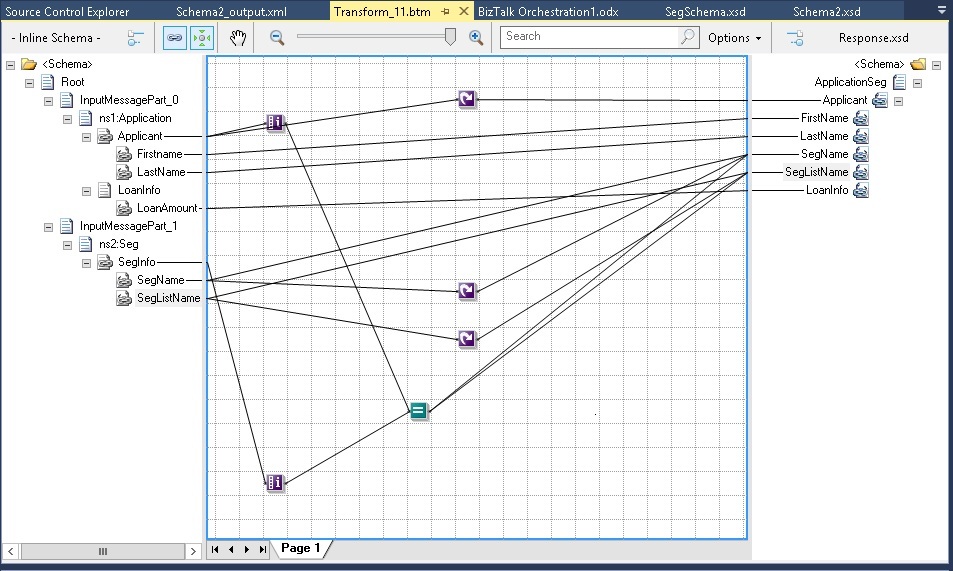Screen dimensions: 953x571
Task: Go to the first grid page
Action: point(215,549)
